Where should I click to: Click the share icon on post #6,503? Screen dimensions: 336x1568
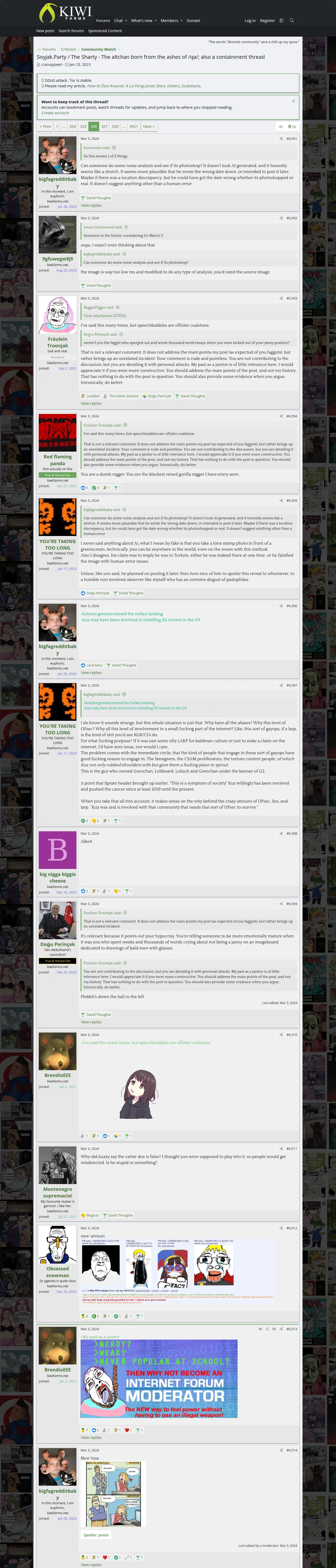281,298
